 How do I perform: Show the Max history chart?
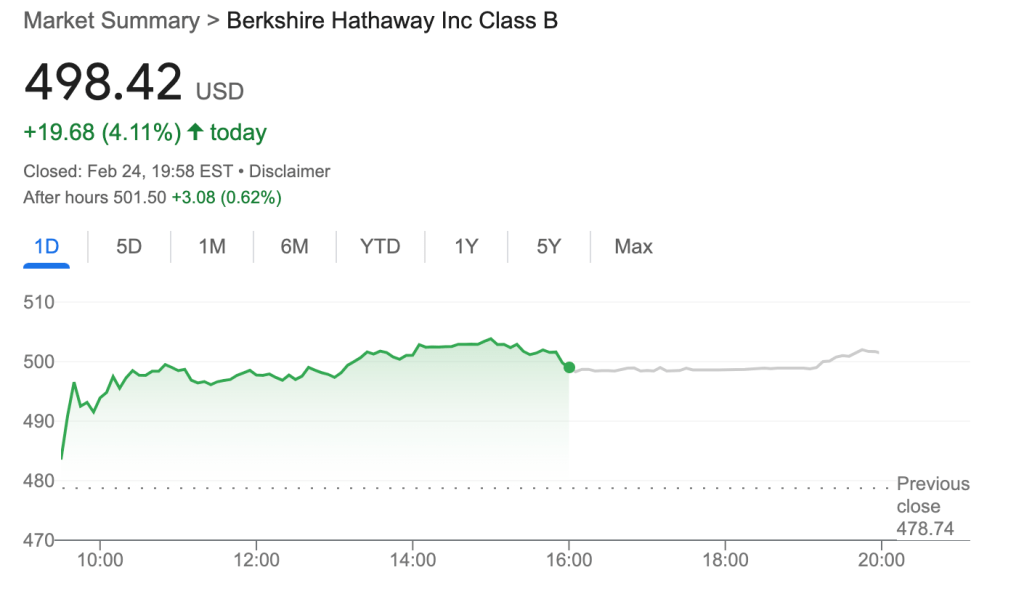(x=633, y=247)
